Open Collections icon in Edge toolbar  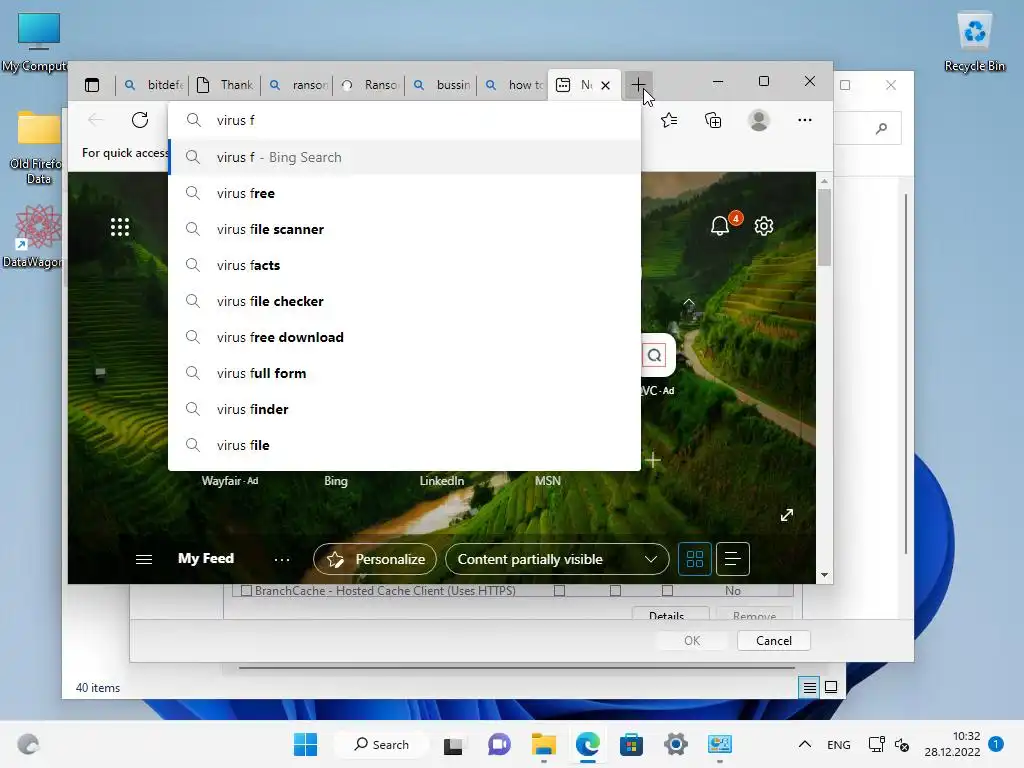[713, 120]
